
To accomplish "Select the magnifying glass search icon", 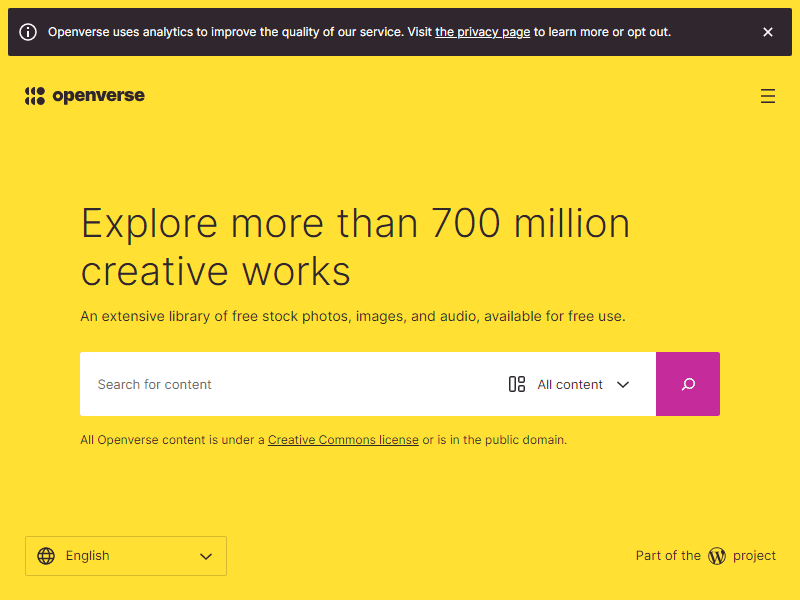I will 688,384.
